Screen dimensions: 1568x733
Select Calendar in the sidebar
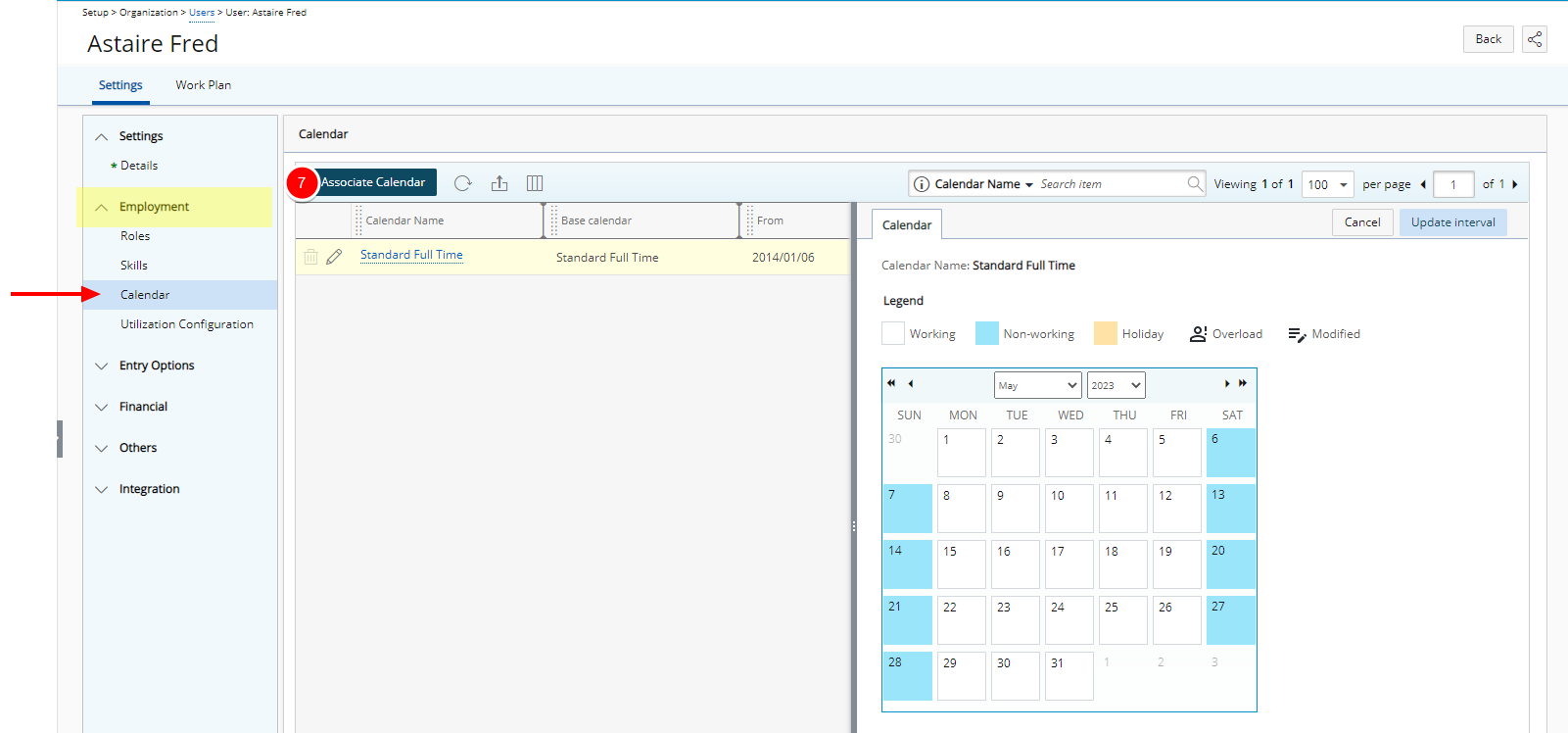(180, 295)
